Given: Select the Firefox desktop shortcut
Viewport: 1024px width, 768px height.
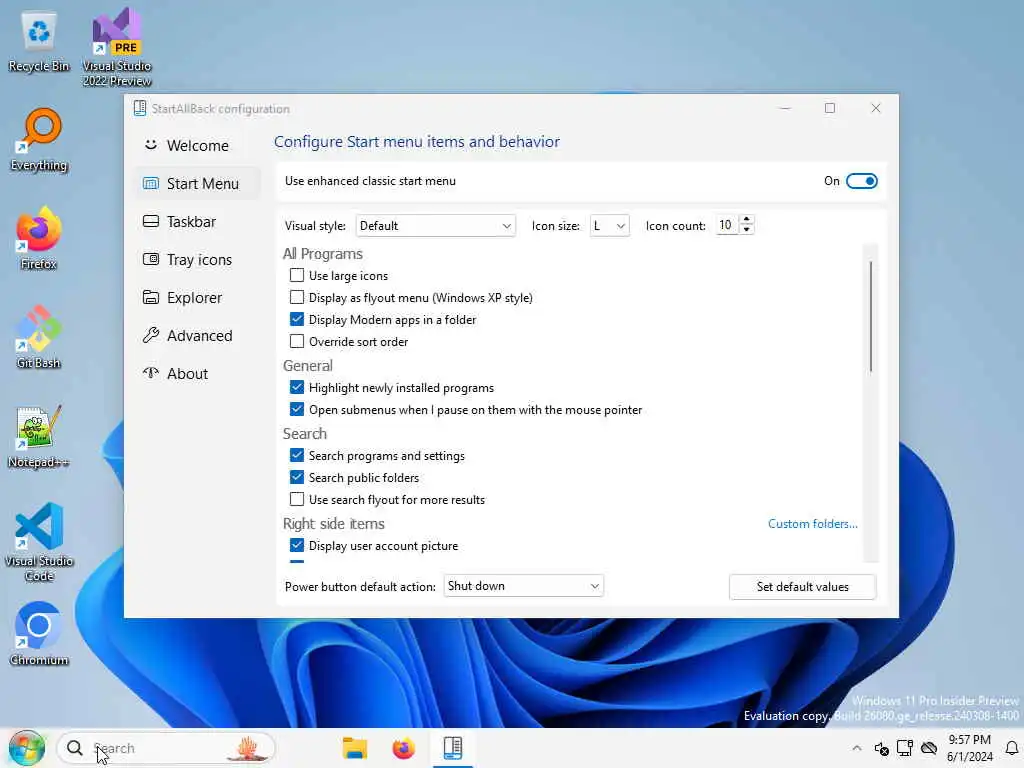Looking at the screenshot, I should [x=39, y=238].
